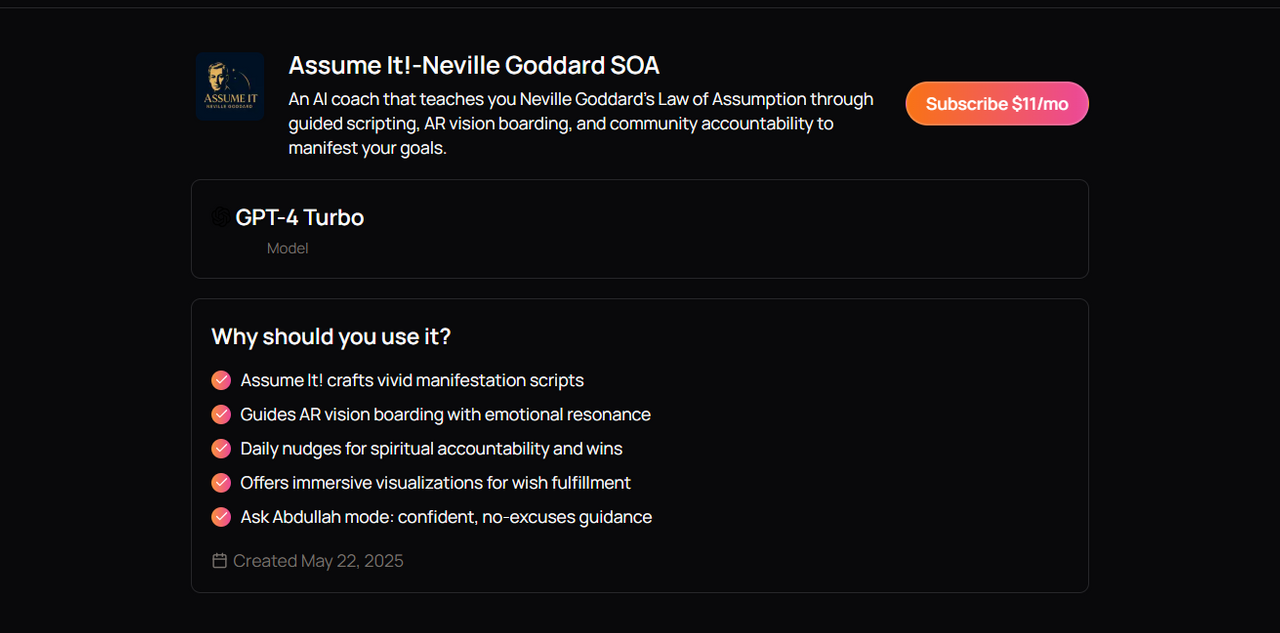The height and width of the screenshot is (633, 1280).
Task: Select 'Ask Abdullah mode' bullet text
Action: click(x=446, y=517)
